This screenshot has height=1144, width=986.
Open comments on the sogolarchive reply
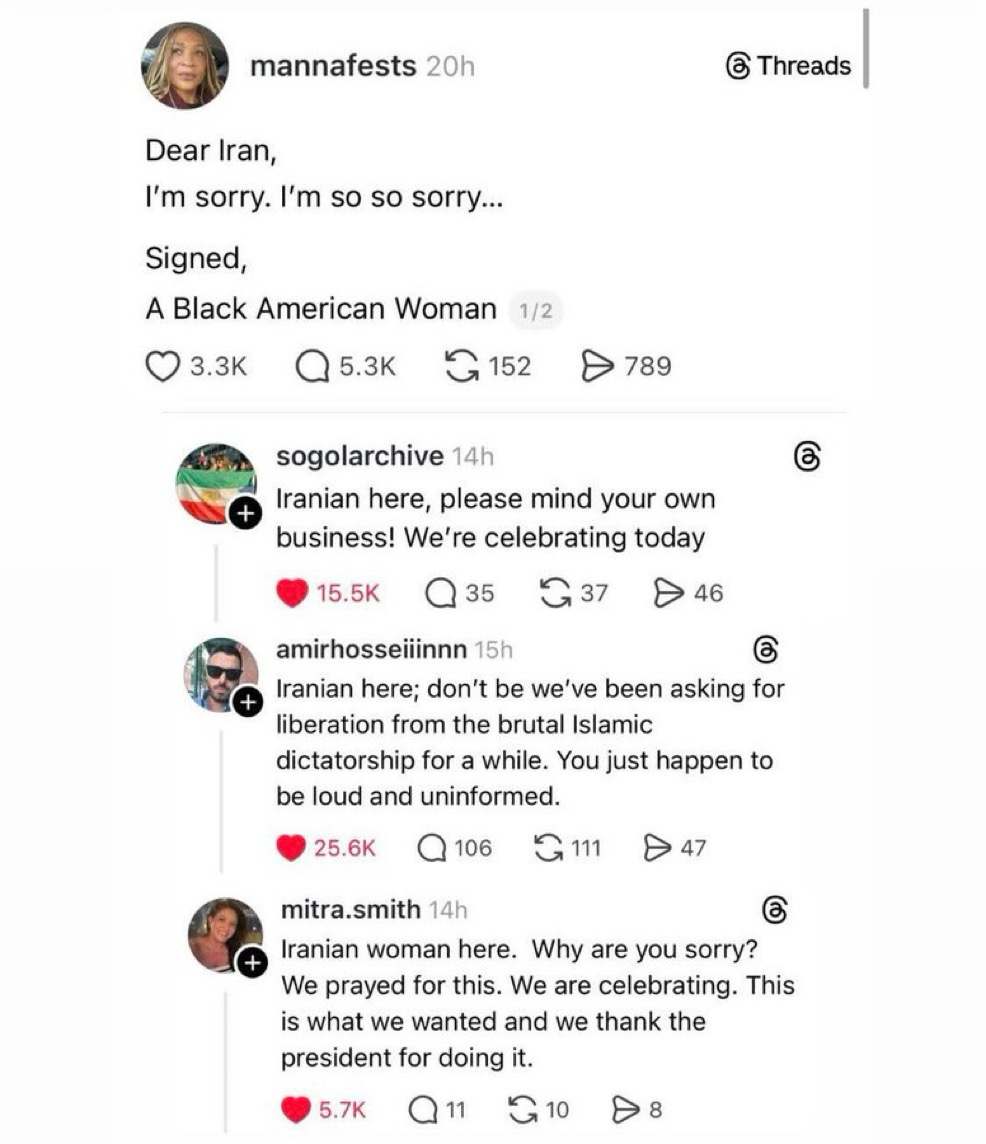click(x=441, y=593)
